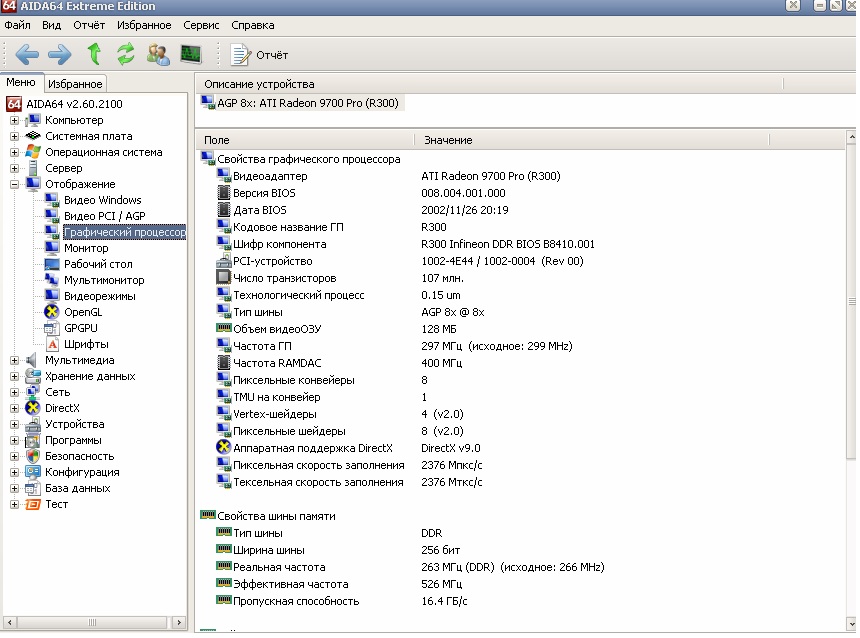Open the Справка menu
The height and width of the screenshot is (638, 860).
[x=252, y=25]
